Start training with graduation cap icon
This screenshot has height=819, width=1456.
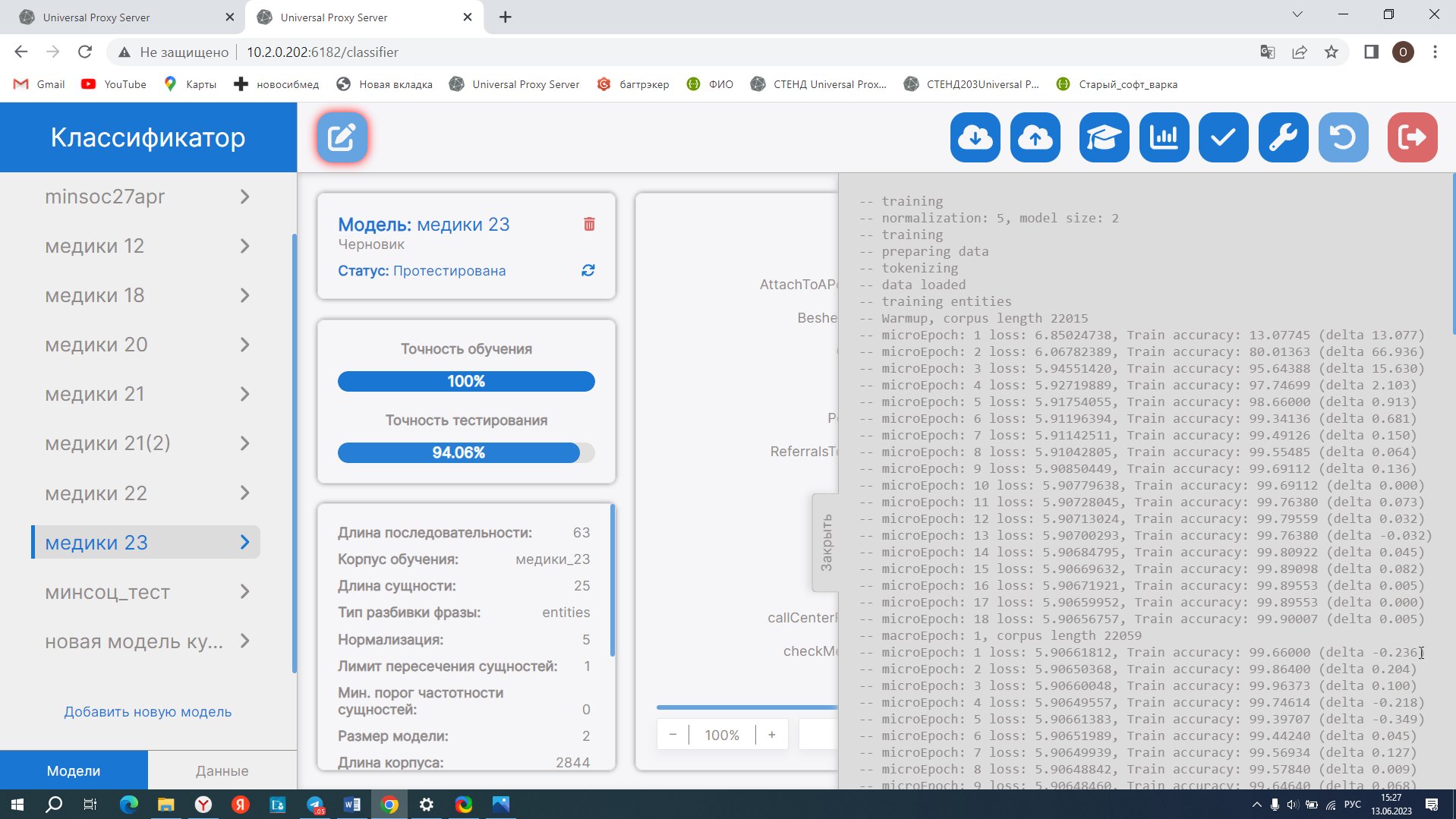pyautogui.click(x=1103, y=137)
